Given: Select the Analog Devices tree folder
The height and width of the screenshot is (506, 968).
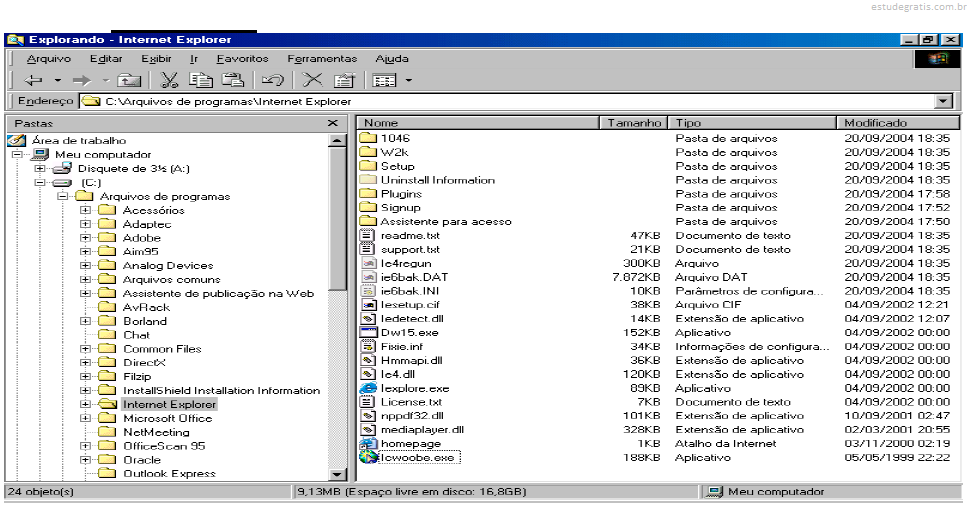Looking at the screenshot, I should (x=168, y=265).
